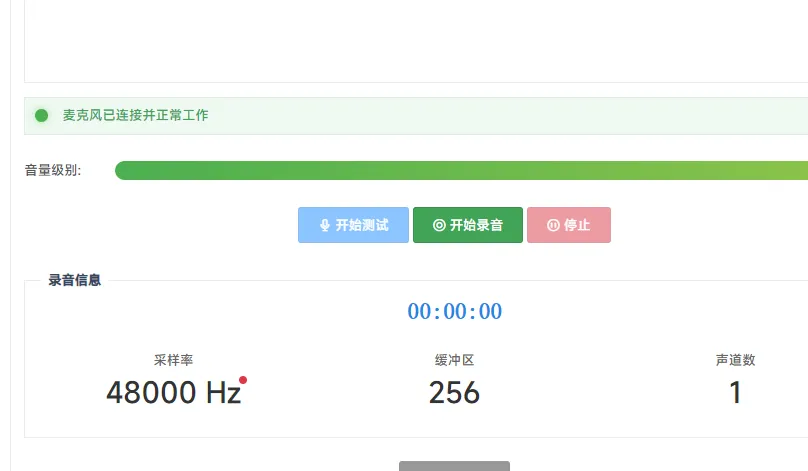Click the 音量级别 label
Screen dimensions: 808x471
point(53,171)
